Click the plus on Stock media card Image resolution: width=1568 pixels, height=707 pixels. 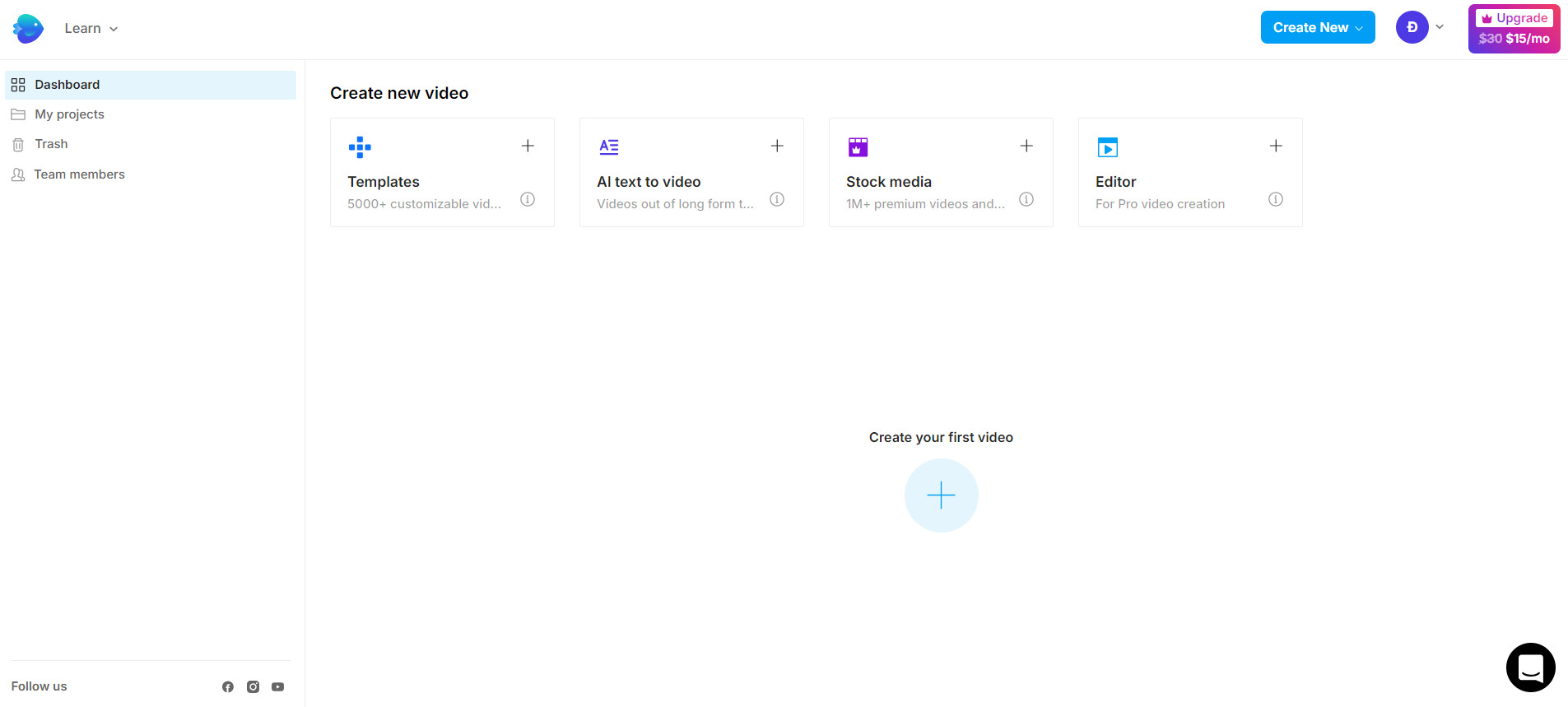1026,146
